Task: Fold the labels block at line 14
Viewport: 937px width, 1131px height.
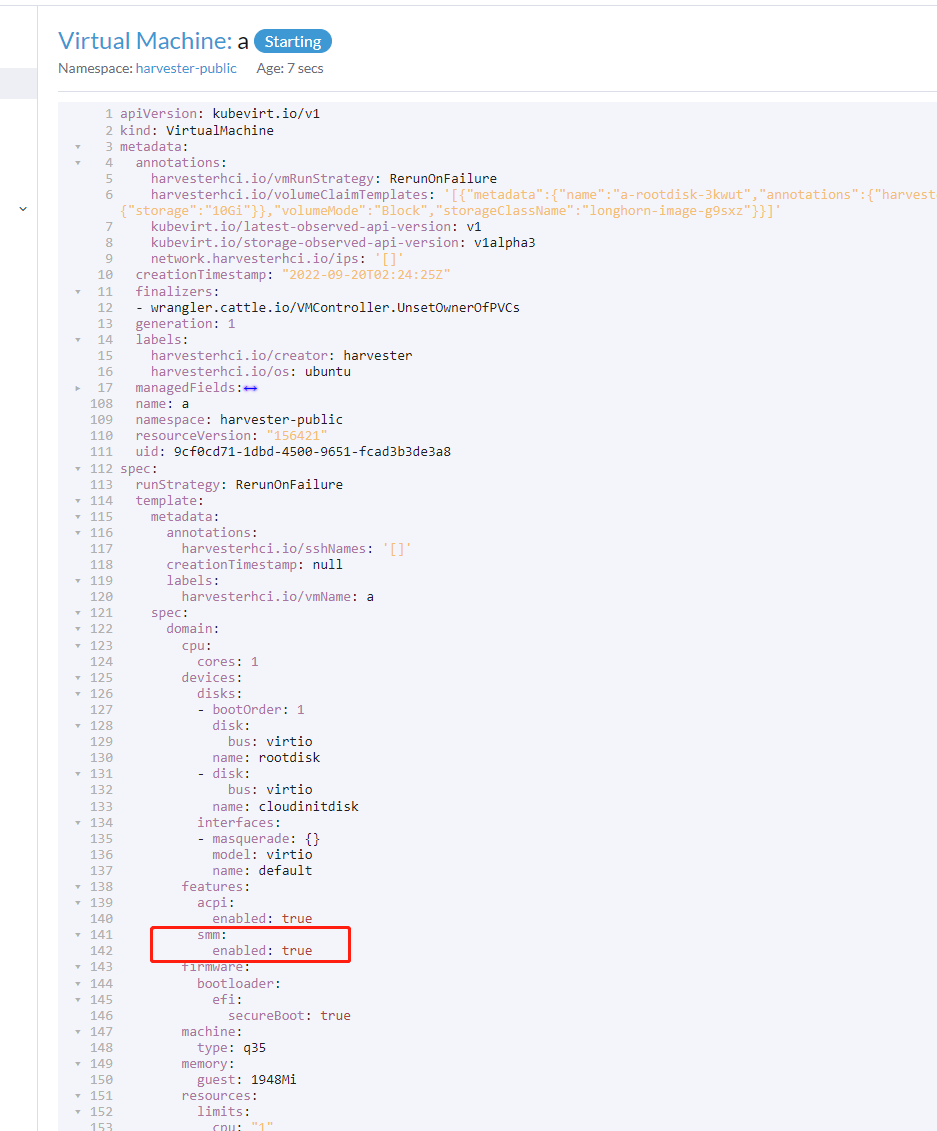Action: point(78,339)
